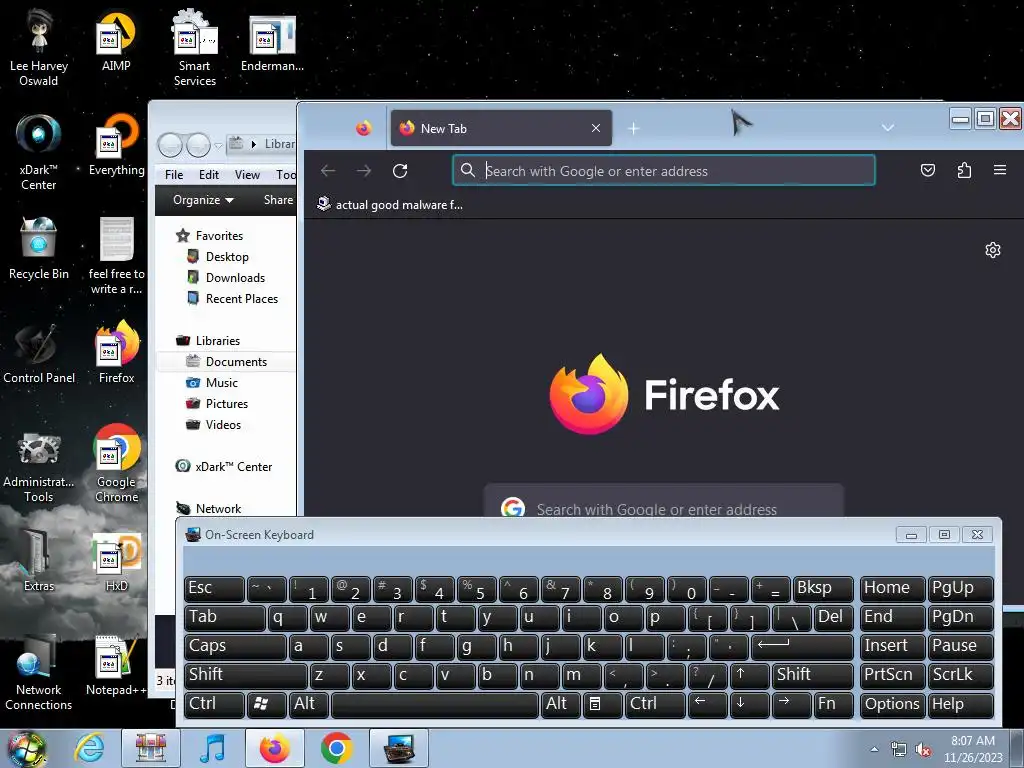Toggle Windows logo key on On-Screen Keyboard
The width and height of the screenshot is (1024, 768).
pos(266,705)
